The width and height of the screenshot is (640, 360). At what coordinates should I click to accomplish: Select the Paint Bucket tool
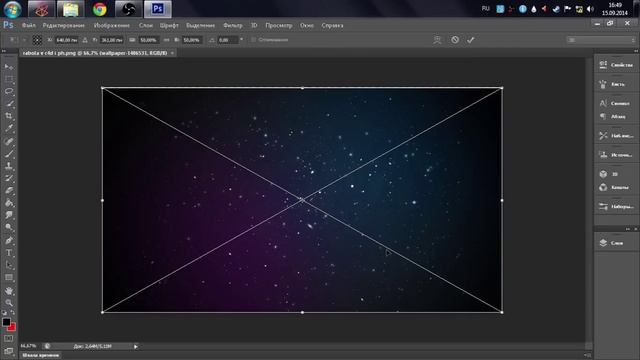(9, 203)
